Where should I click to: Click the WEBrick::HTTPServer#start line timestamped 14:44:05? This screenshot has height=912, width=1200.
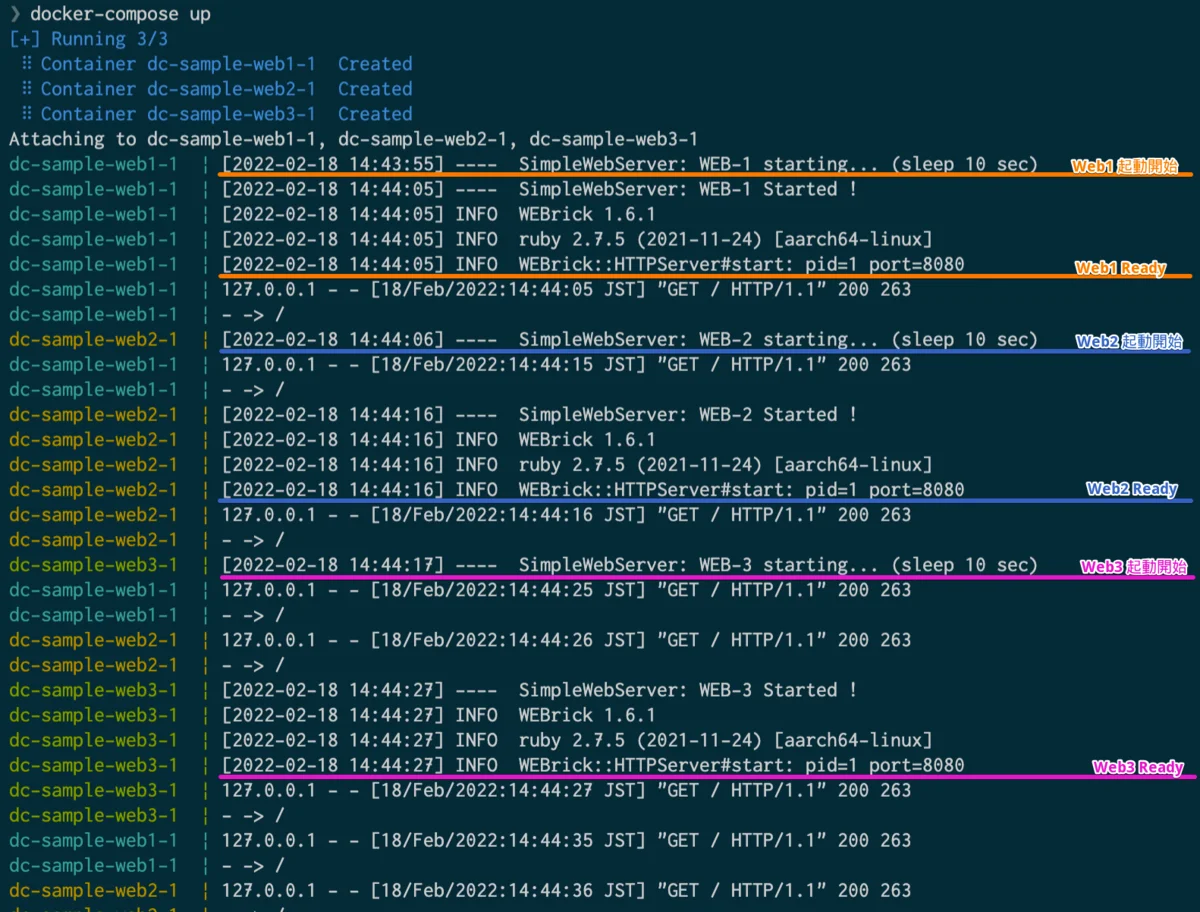[x=487, y=264]
